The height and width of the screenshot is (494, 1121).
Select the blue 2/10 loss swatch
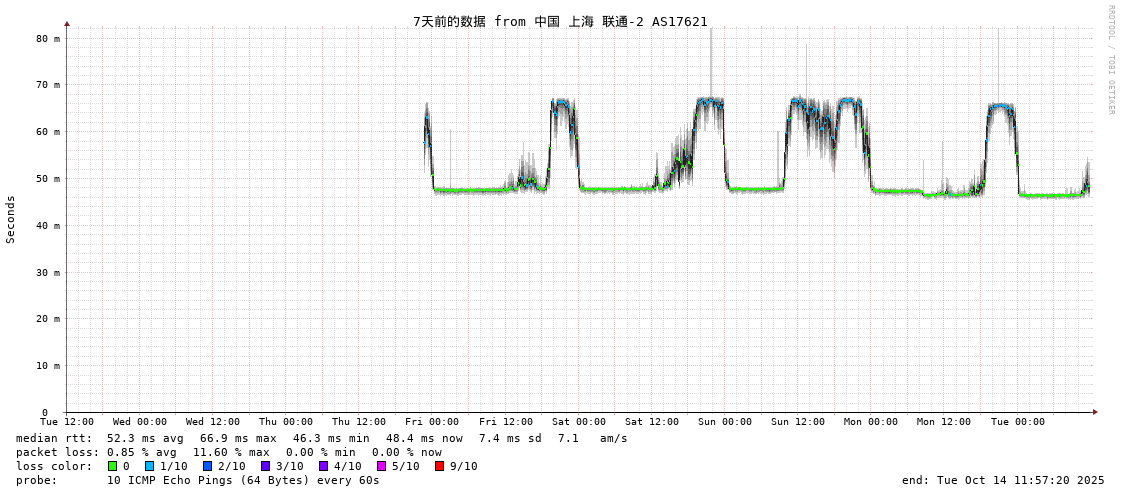(x=207, y=466)
